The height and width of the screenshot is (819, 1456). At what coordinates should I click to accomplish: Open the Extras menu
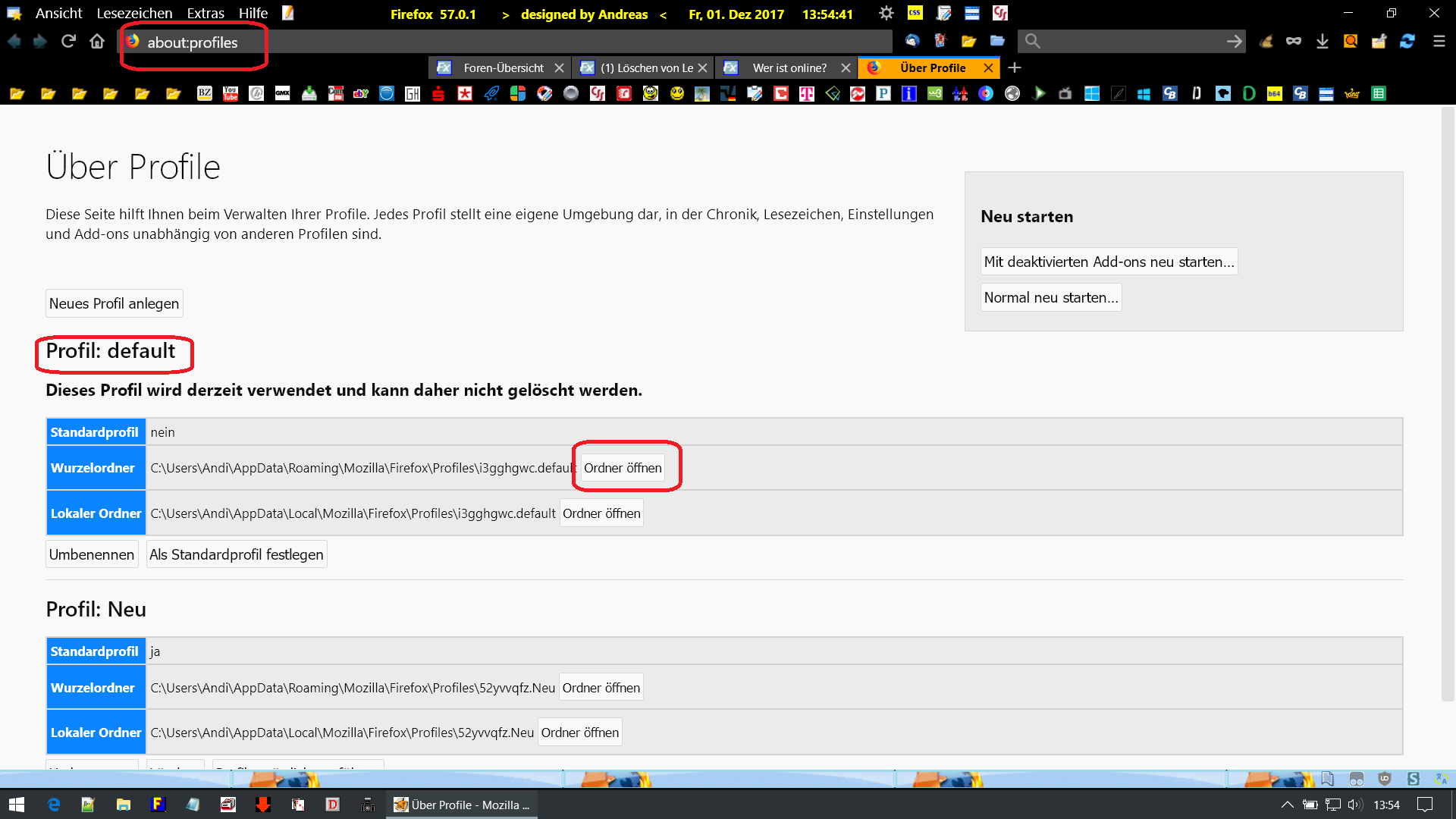206,13
